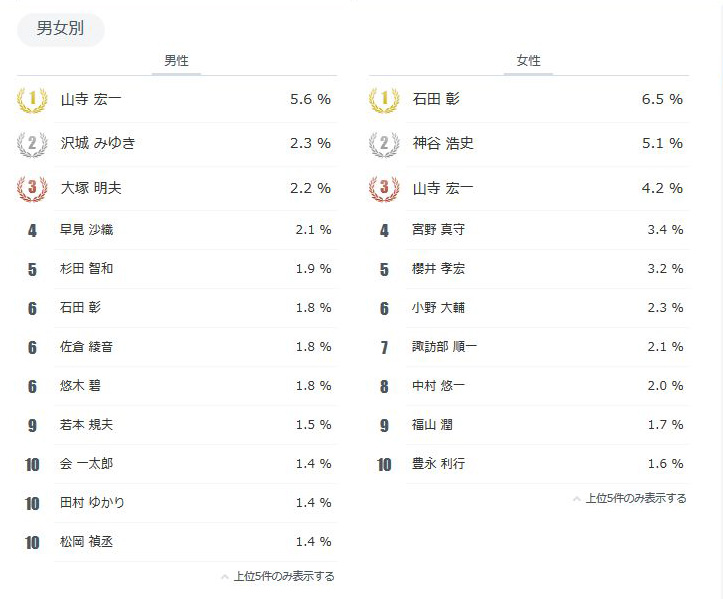Select 沢城 みゆき in the 男性 list
This screenshot has width=723, height=599.
pos(98,143)
